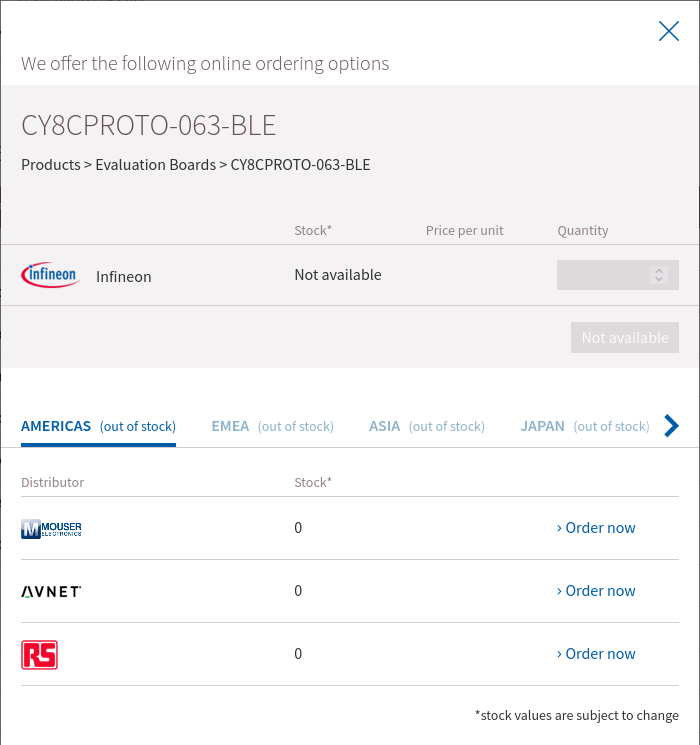Switch to the EMEA region tab
This screenshot has width=700, height=745.
tap(273, 427)
